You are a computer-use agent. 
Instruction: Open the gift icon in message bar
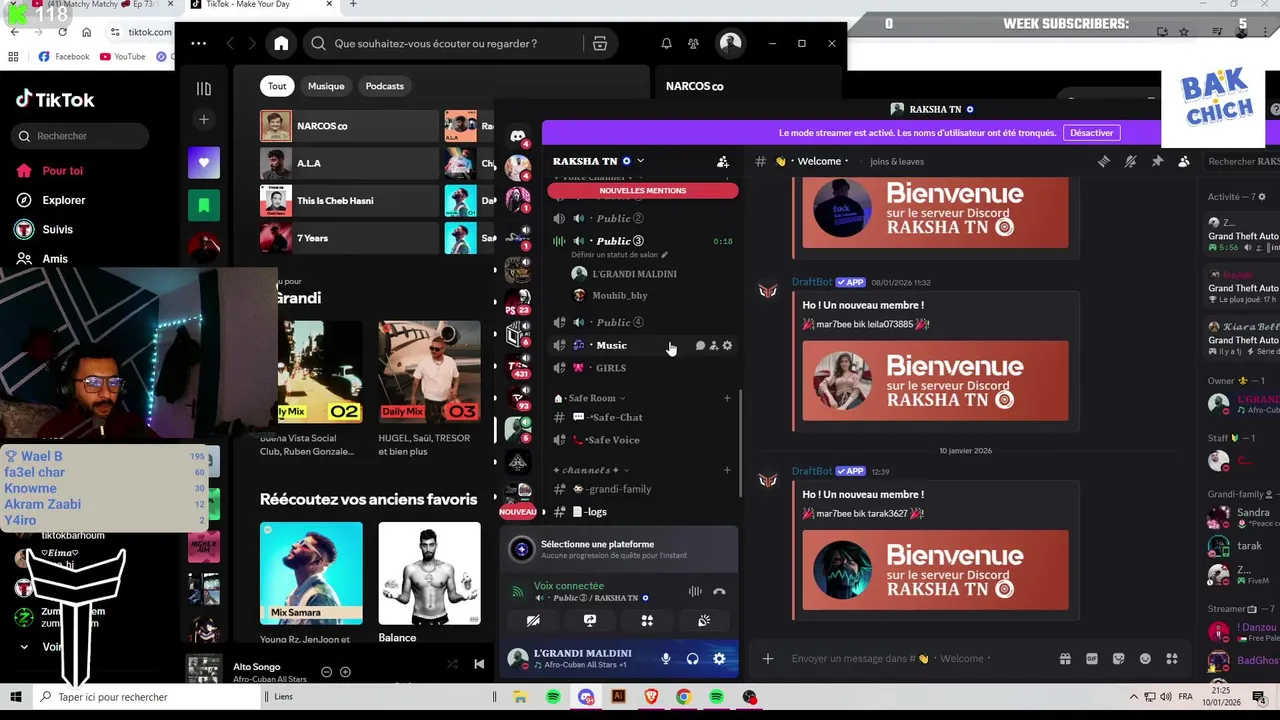(x=1065, y=659)
